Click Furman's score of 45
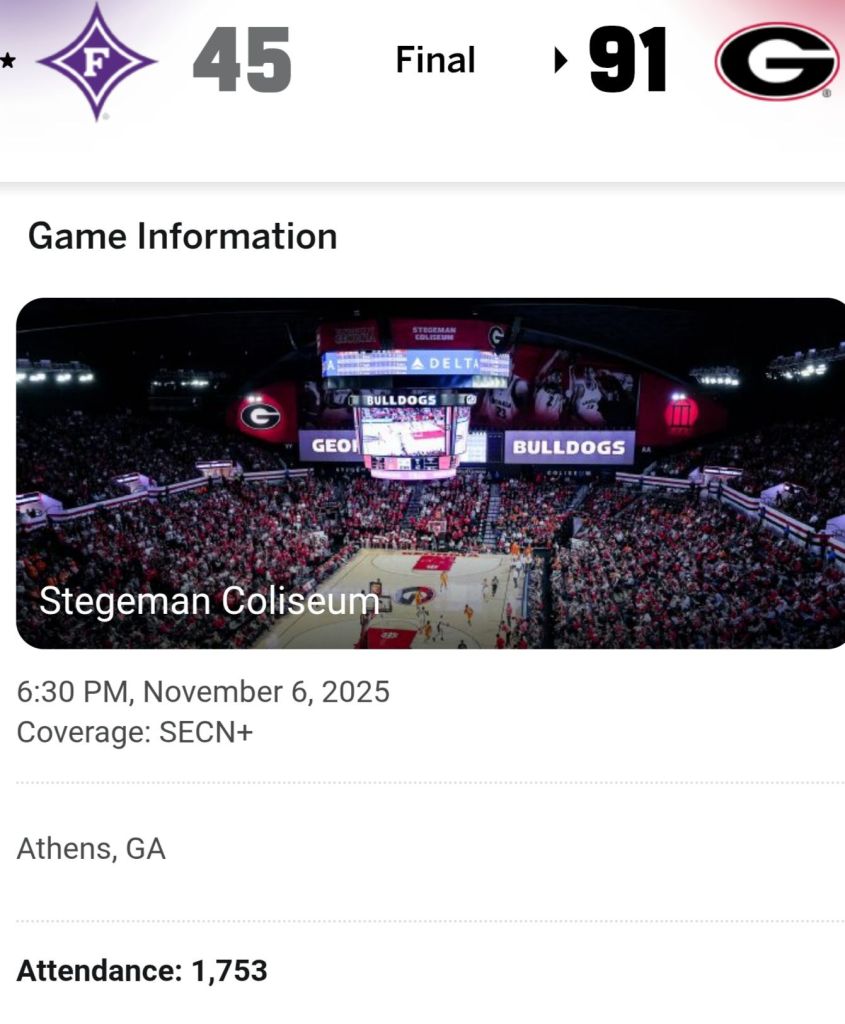The height and width of the screenshot is (1024, 845). coord(242,62)
